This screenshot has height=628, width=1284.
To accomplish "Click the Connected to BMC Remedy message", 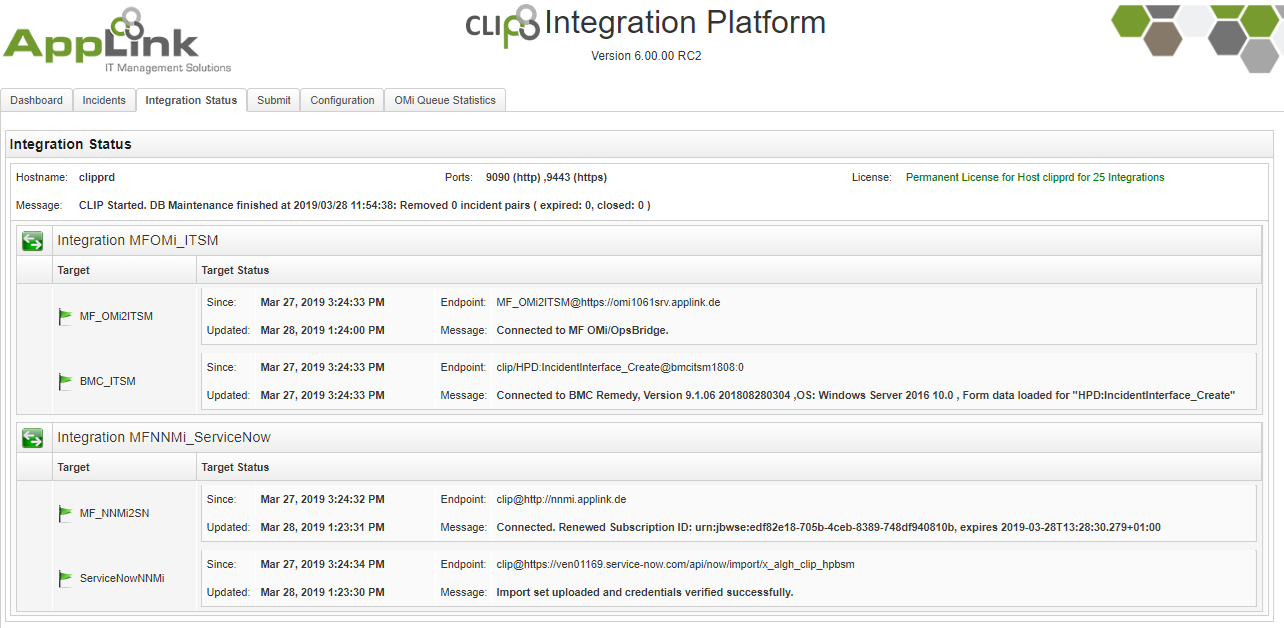I will click(x=865, y=395).
